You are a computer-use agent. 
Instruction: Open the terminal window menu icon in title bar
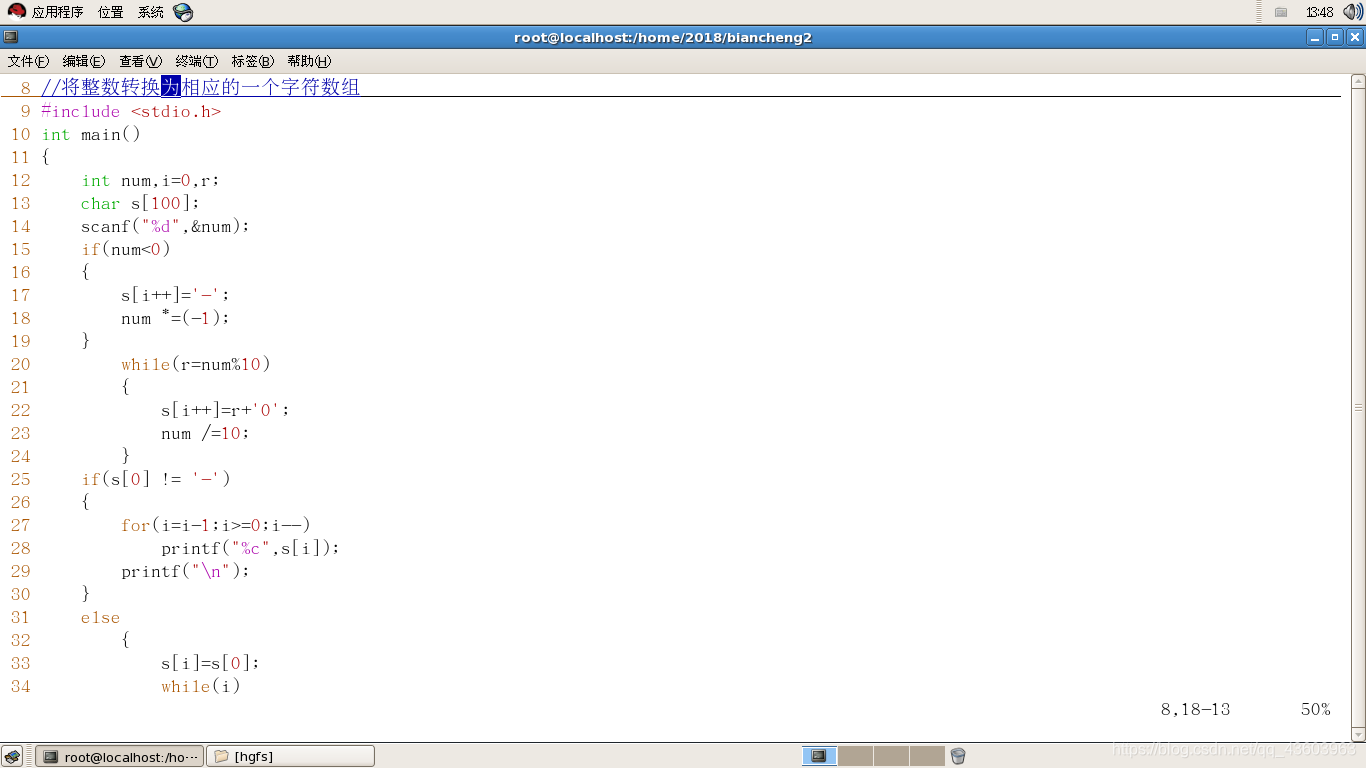pyautogui.click(x=10, y=37)
